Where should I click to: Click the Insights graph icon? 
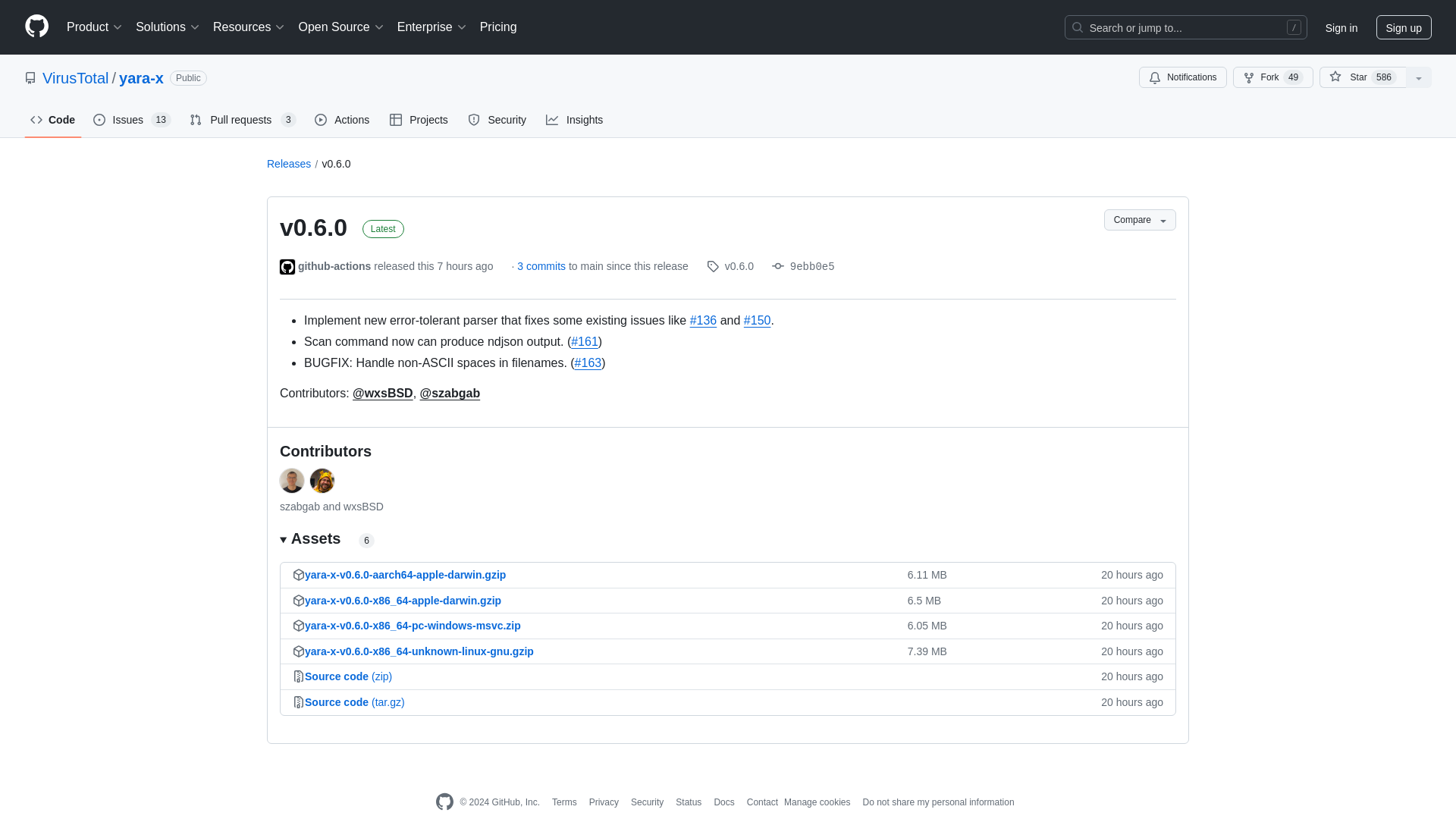pyautogui.click(x=552, y=121)
